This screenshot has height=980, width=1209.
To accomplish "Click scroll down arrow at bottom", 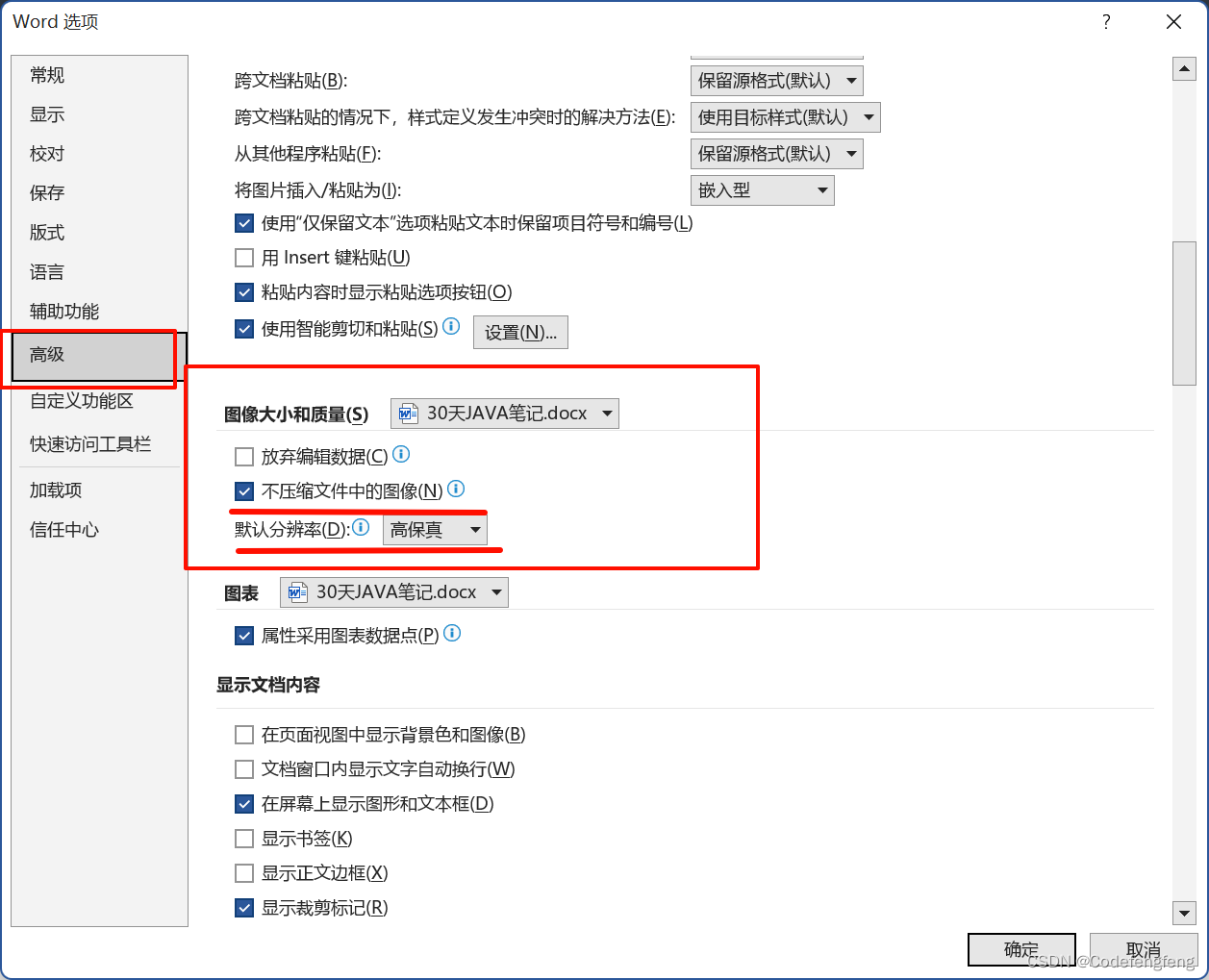I will point(1184,913).
